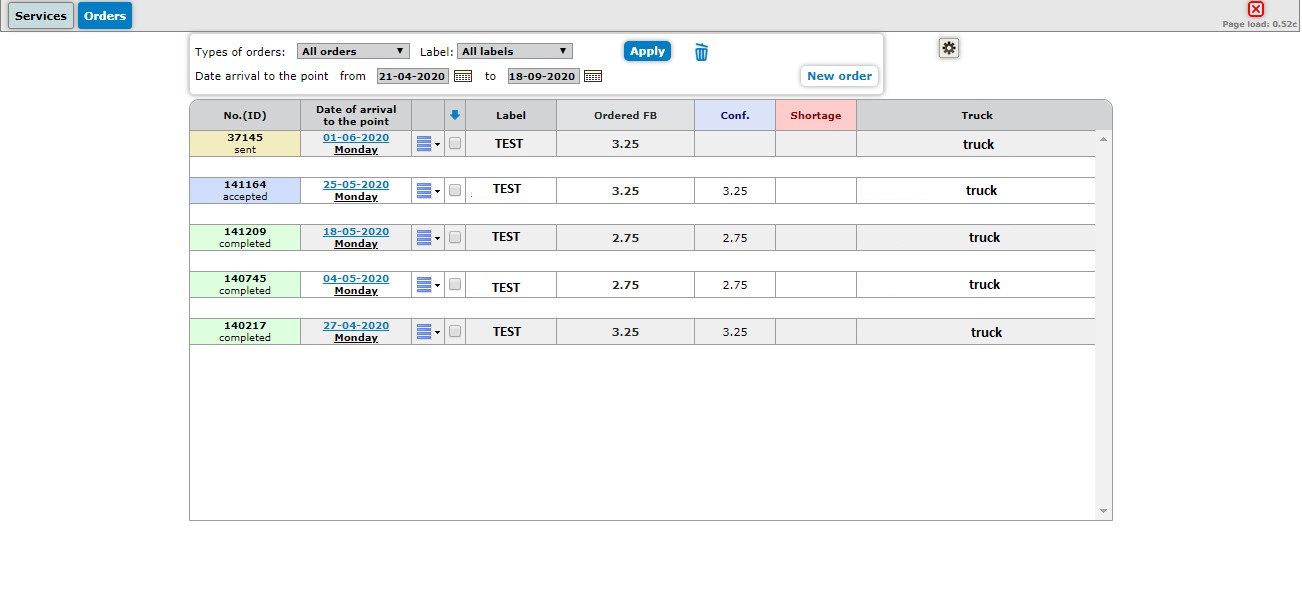The image size is (1302, 600).
Task: Click the red X close icon
Action: click(1256, 9)
